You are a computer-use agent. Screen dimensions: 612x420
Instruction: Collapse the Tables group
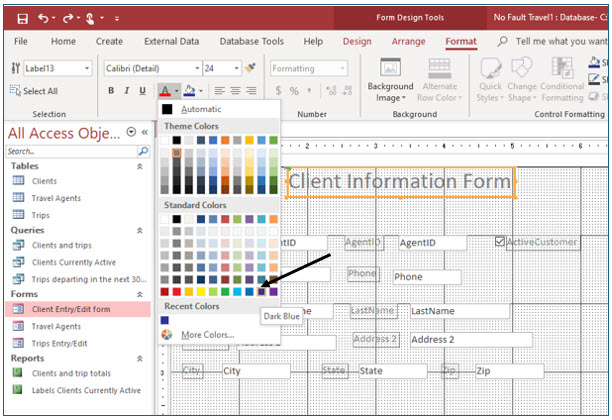[139, 166]
